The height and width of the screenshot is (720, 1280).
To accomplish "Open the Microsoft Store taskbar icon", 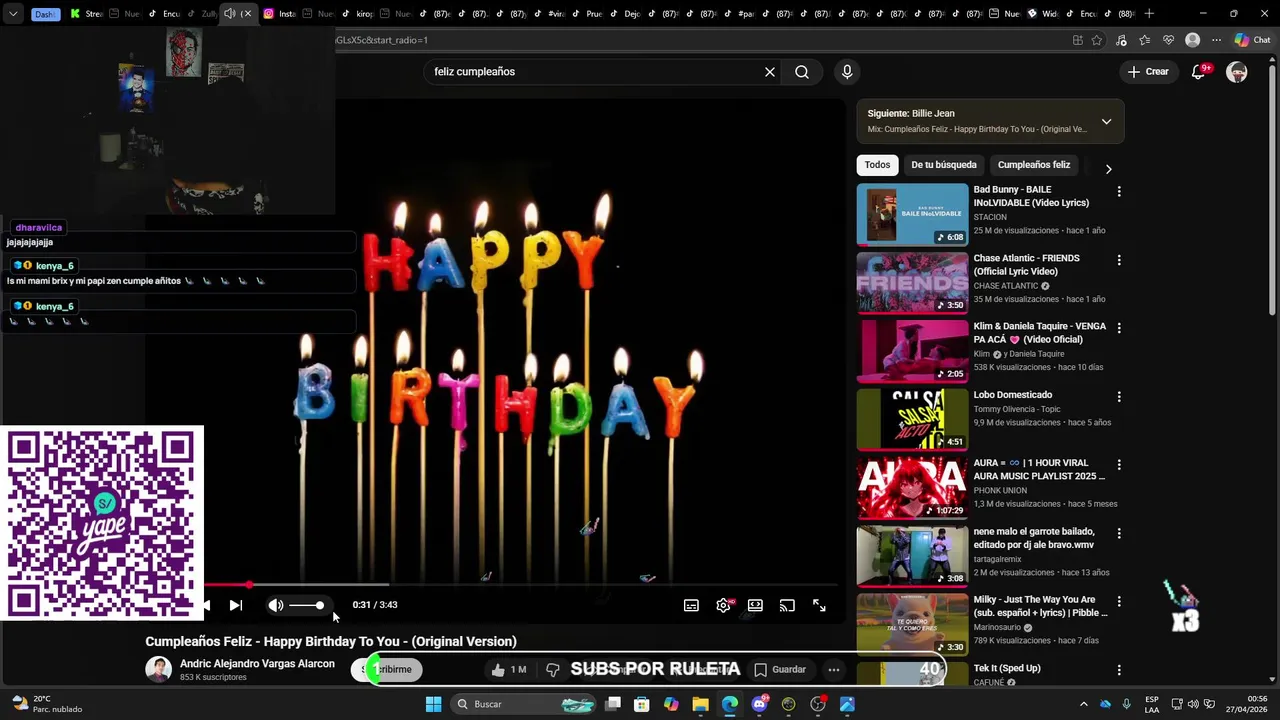I will coord(641,704).
